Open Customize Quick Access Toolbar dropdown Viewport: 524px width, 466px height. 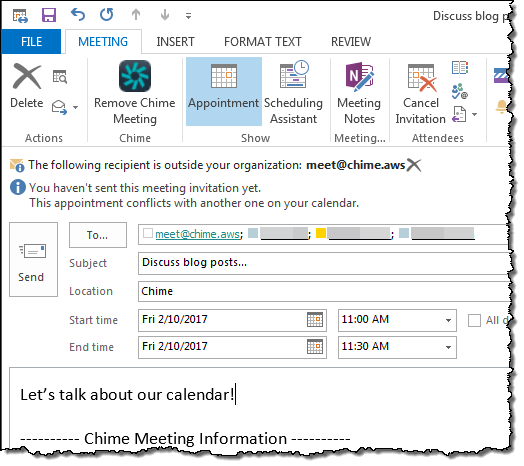point(188,16)
